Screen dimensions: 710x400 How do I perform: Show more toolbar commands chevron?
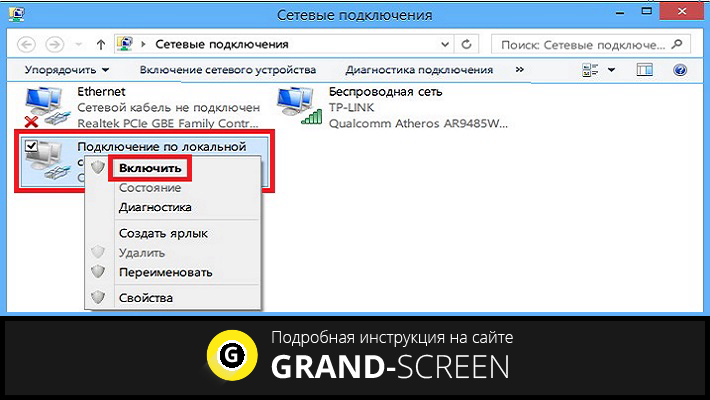(519, 70)
